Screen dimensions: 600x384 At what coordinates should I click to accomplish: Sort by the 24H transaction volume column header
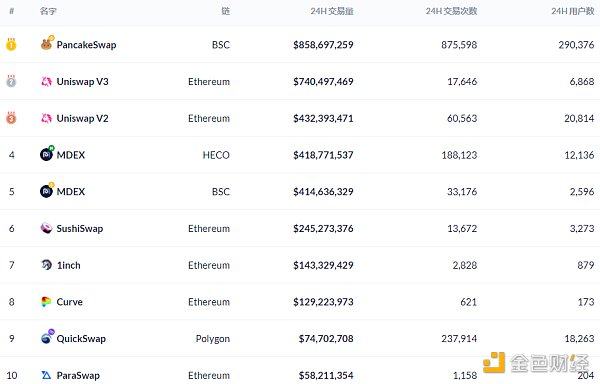pos(332,11)
